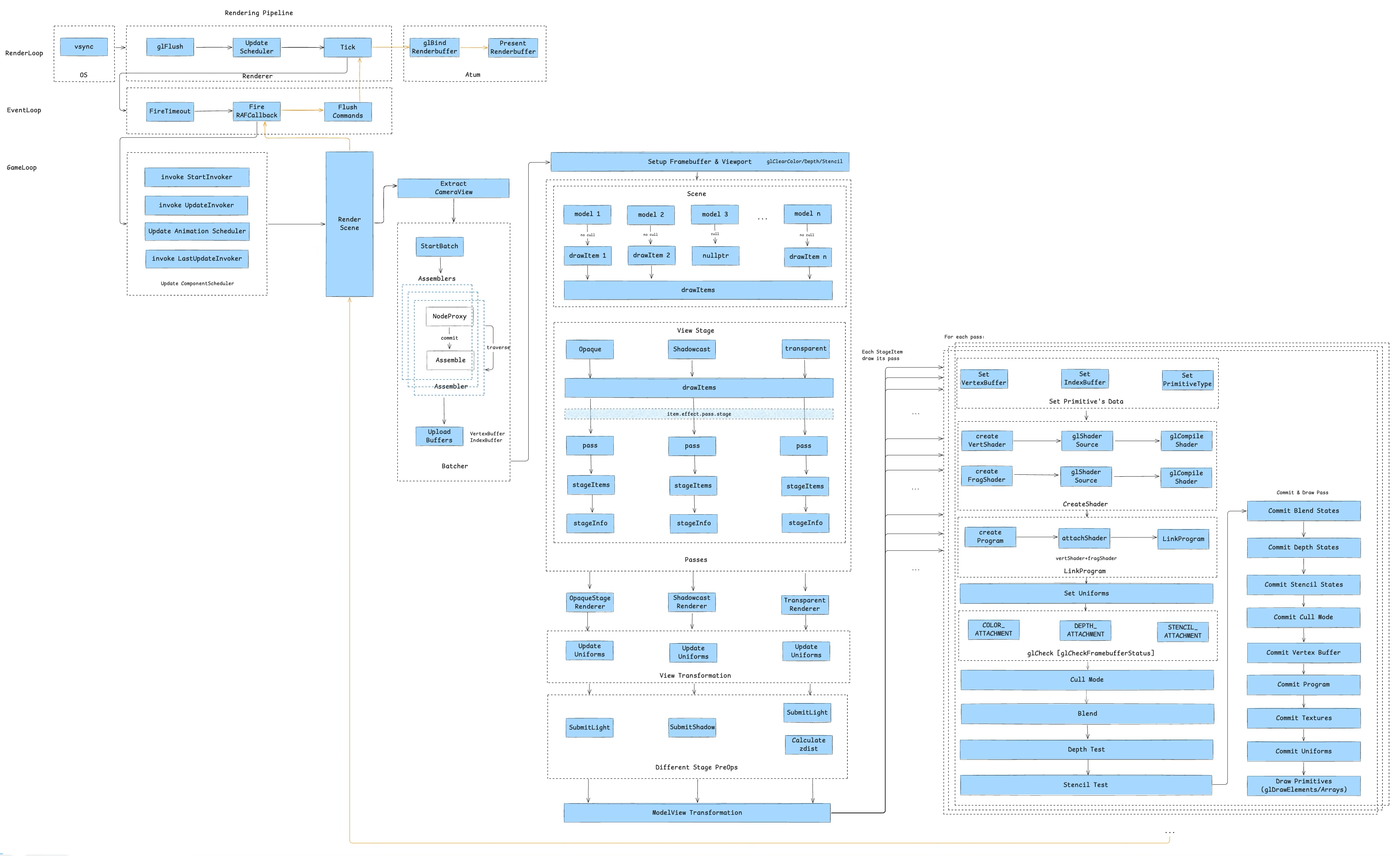Click the Upload Buffers node

click(x=439, y=436)
